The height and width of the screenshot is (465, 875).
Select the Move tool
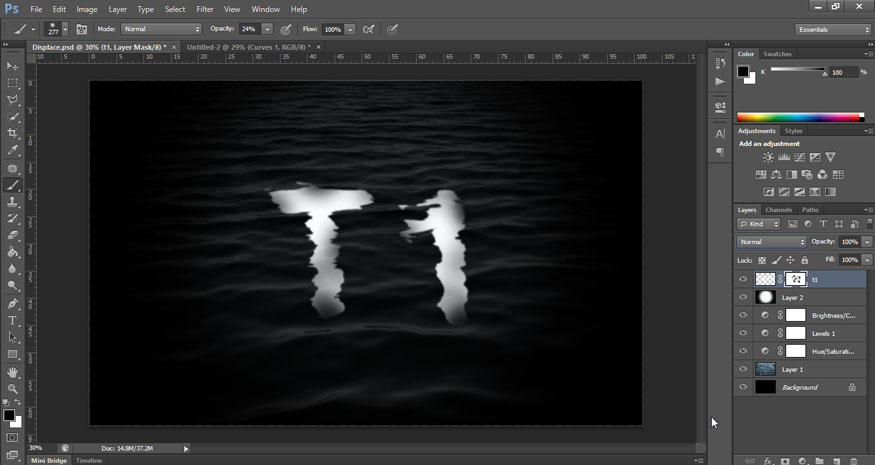click(x=13, y=66)
